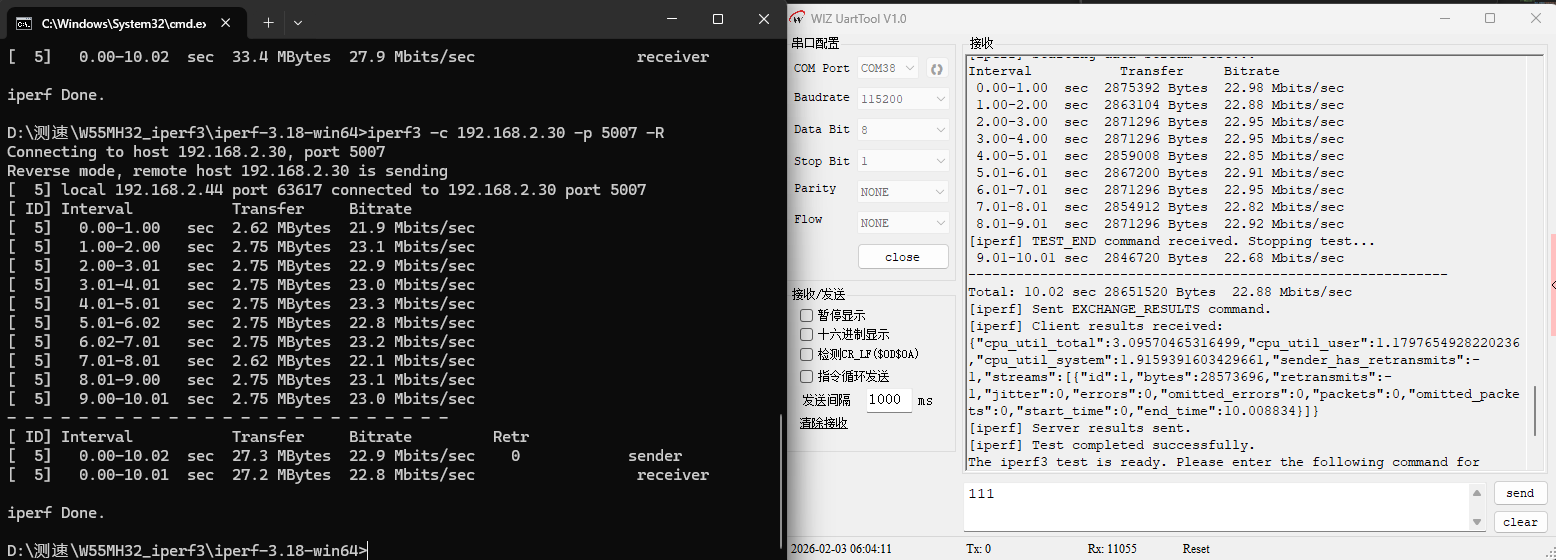Refresh the COM port list
Viewport: 1556px width, 560px height.
tap(937, 69)
